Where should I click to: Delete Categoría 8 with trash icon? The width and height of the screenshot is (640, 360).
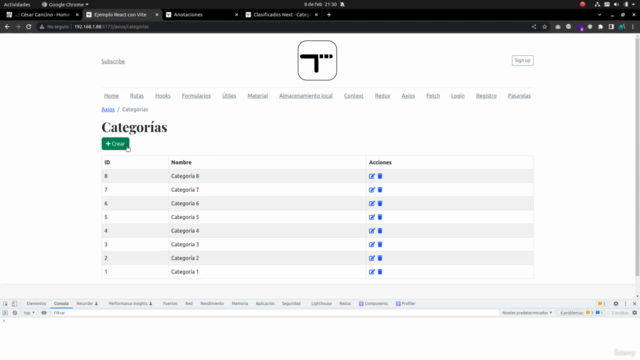click(x=380, y=176)
